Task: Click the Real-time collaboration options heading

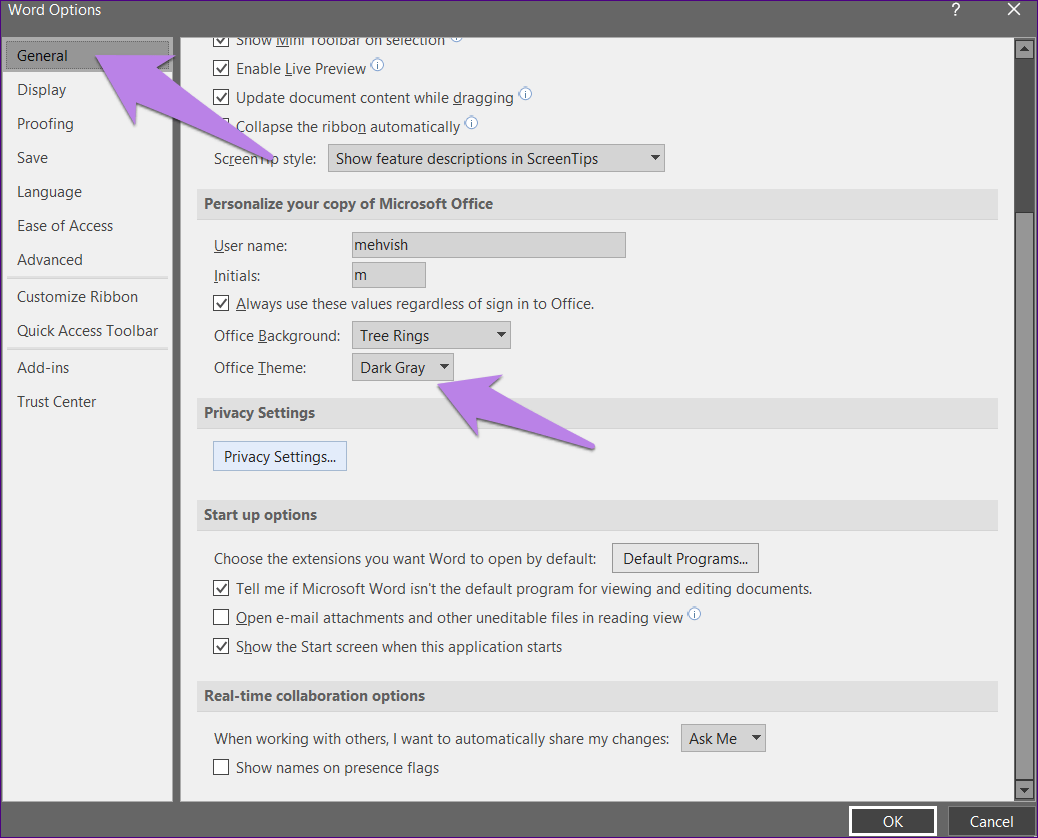Action: point(314,696)
